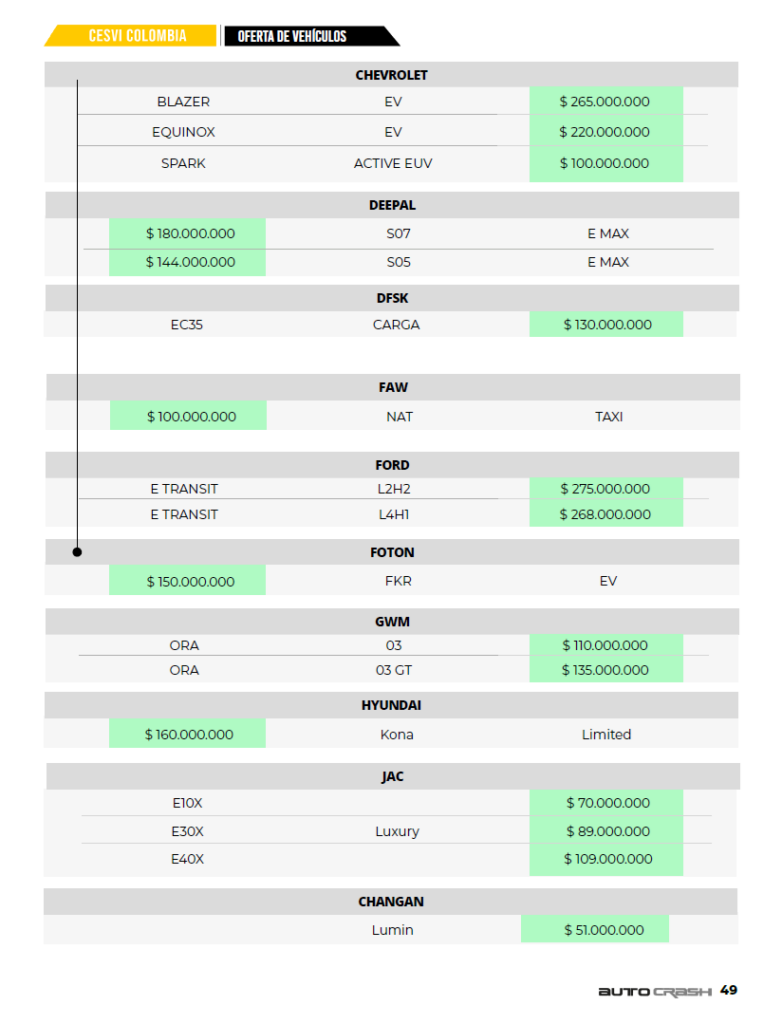The image size is (782, 1024).
Task: Select the OFERTA DE VEHÍCULOS black tab
Action: pyautogui.click(x=292, y=37)
